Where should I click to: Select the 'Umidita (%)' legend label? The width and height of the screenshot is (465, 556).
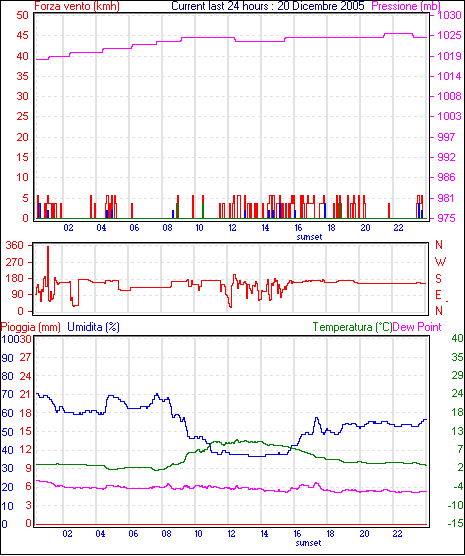pos(93,327)
